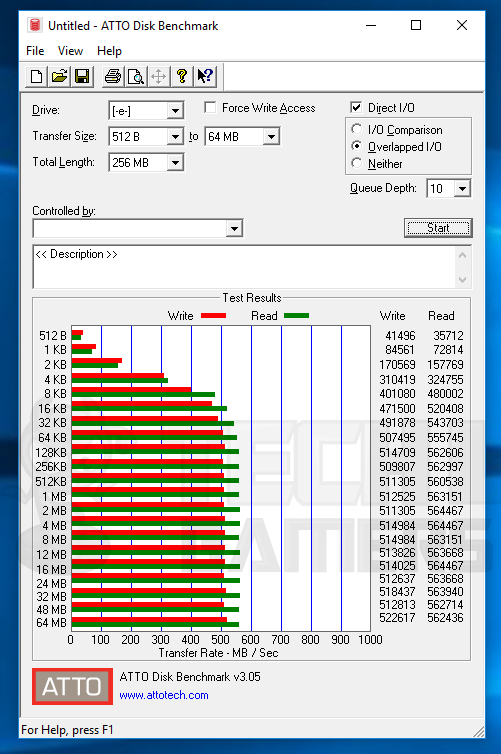Click the ATTO logo image

(x=73, y=686)
